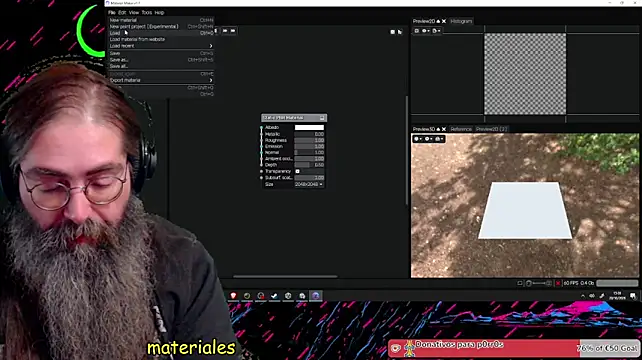
Task: Adjust the Depth value slider
Action: tap(309, 165)
